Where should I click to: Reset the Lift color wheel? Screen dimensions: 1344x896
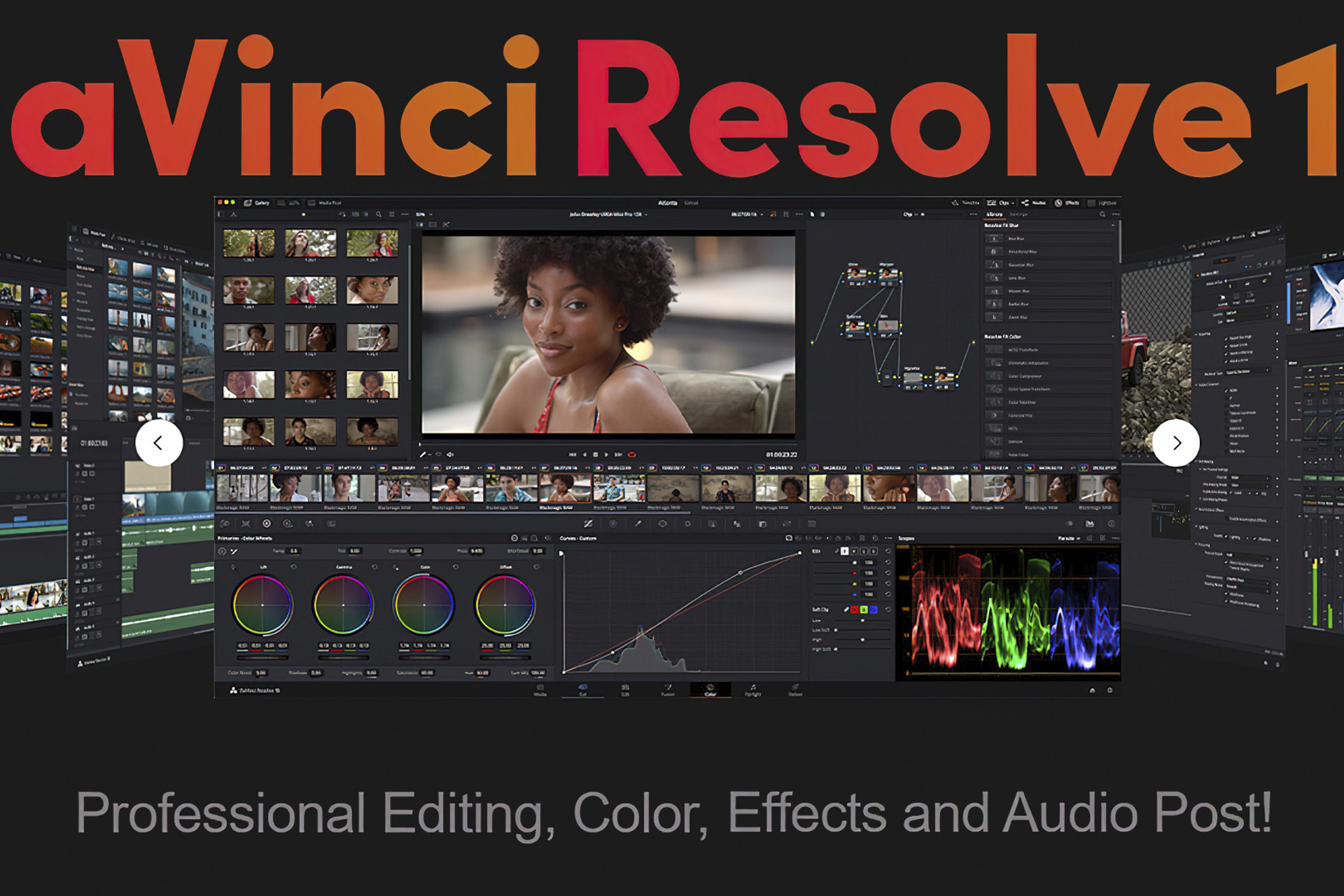[293, 567]
